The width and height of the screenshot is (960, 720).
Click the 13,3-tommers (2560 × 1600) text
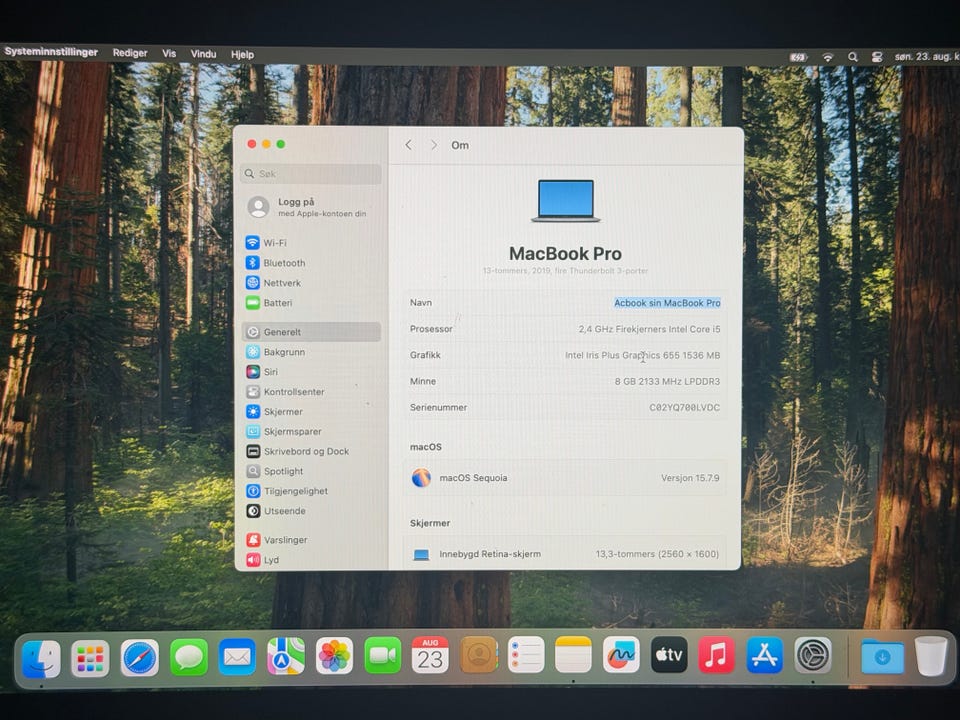(657, 554)
